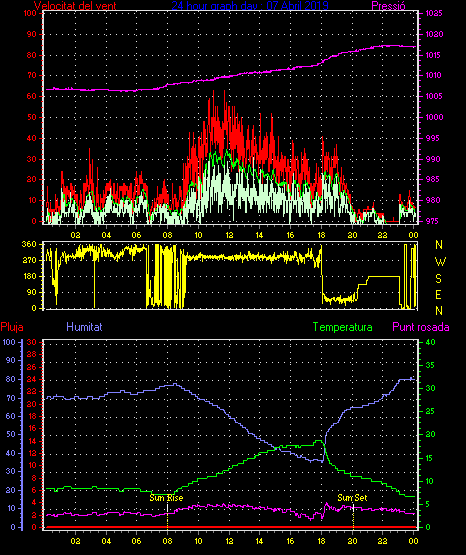Click the compass letter S
This screenshot has width=466, height=555.
point(438,279)
